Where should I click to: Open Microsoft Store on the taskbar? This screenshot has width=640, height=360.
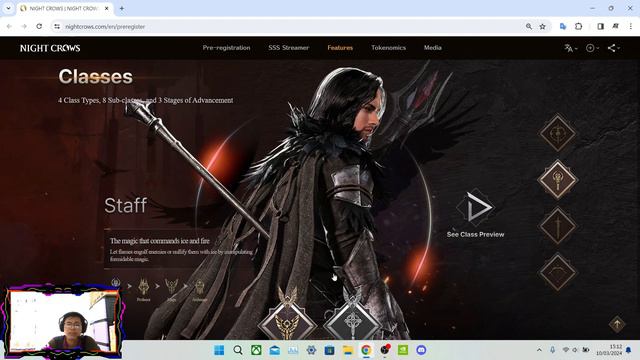coord(329,350)
